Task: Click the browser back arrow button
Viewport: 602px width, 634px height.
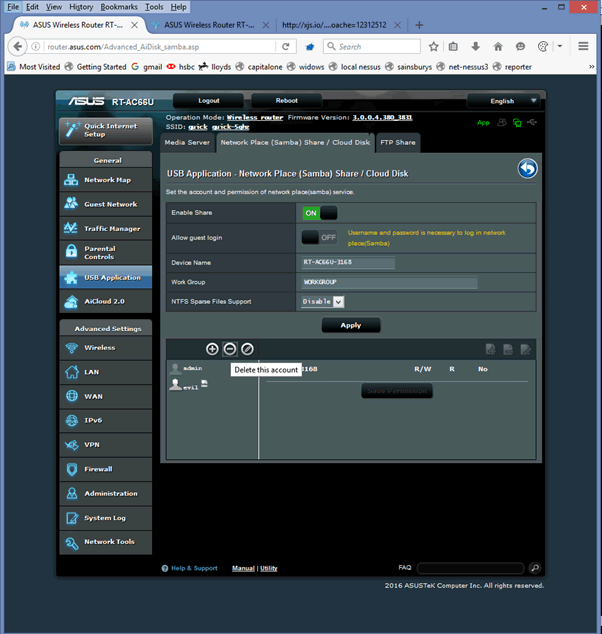Action: click(17, 46)
